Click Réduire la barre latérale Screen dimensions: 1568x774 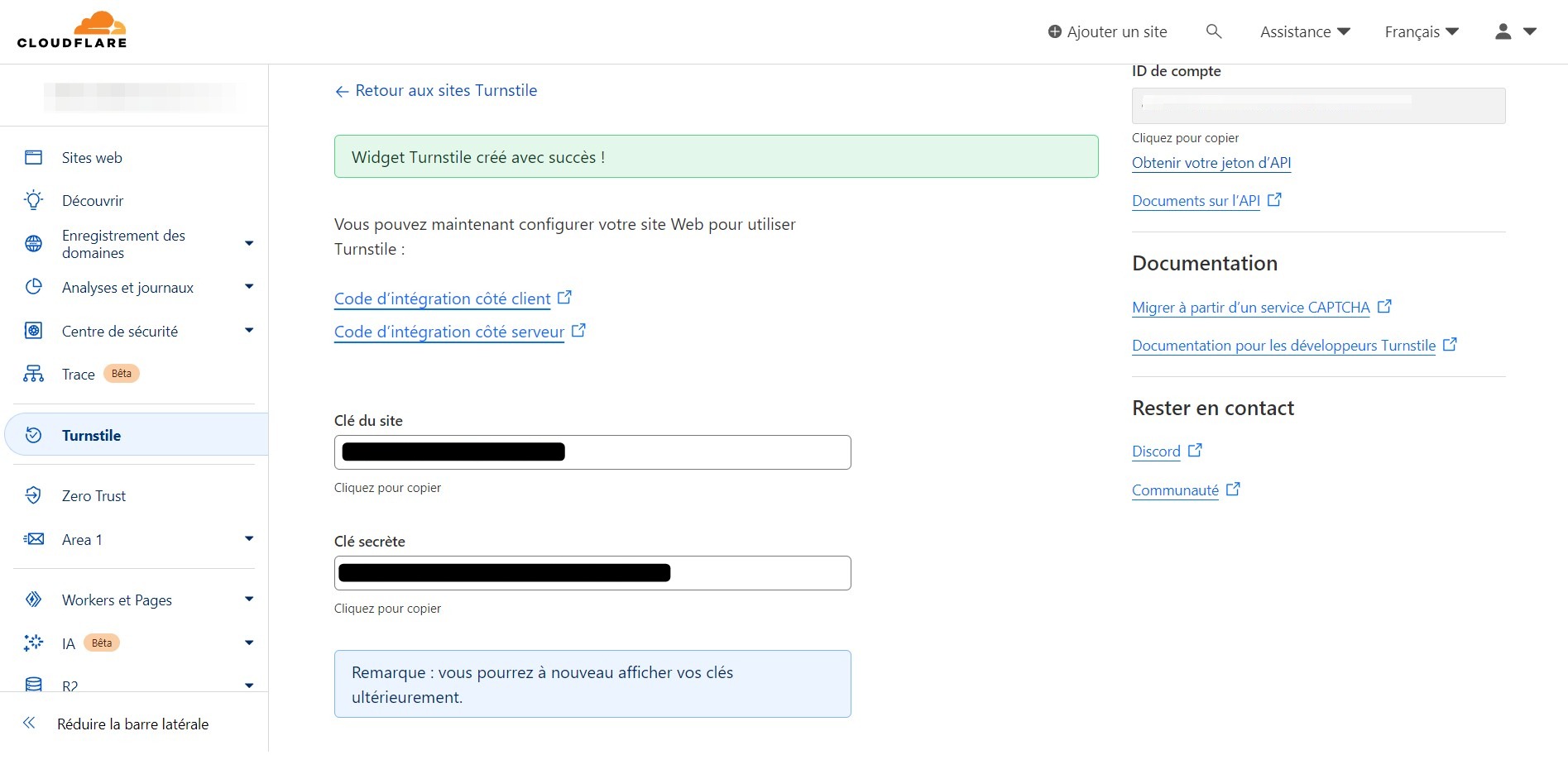[x=132, y=724]
